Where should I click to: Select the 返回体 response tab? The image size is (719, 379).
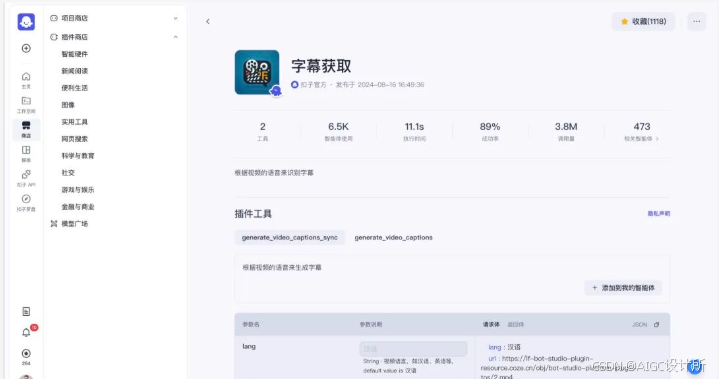click(515, 324)
